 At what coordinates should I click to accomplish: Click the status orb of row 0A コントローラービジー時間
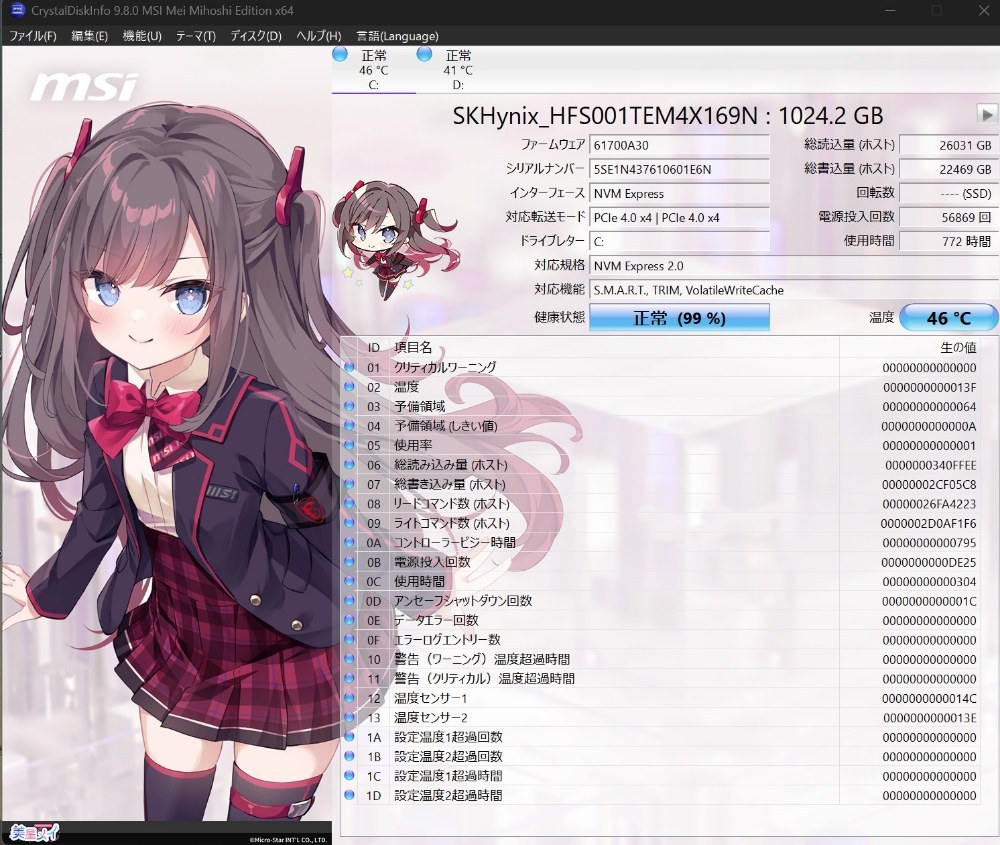click(x=349, y=542)
